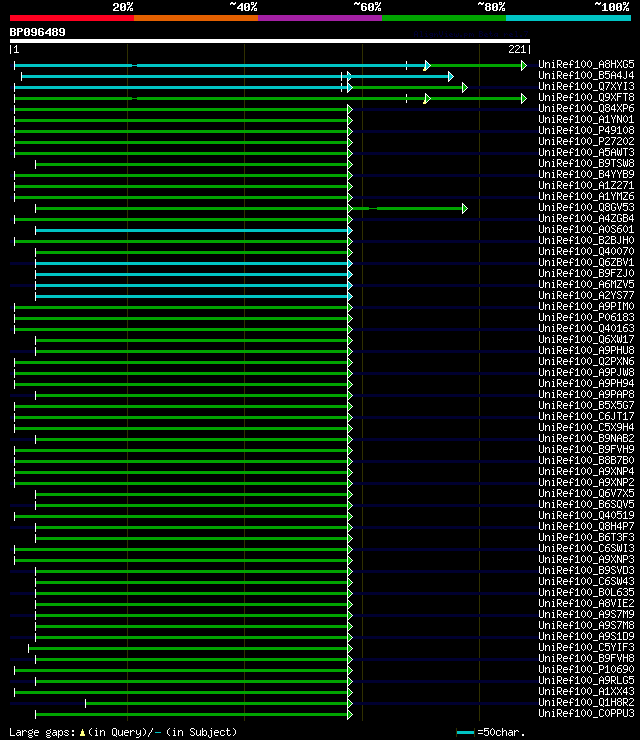Viewport: 640px width, 740px height.
Task: Select UniRef100_B9NAB2 label
Action: [586, 438]
